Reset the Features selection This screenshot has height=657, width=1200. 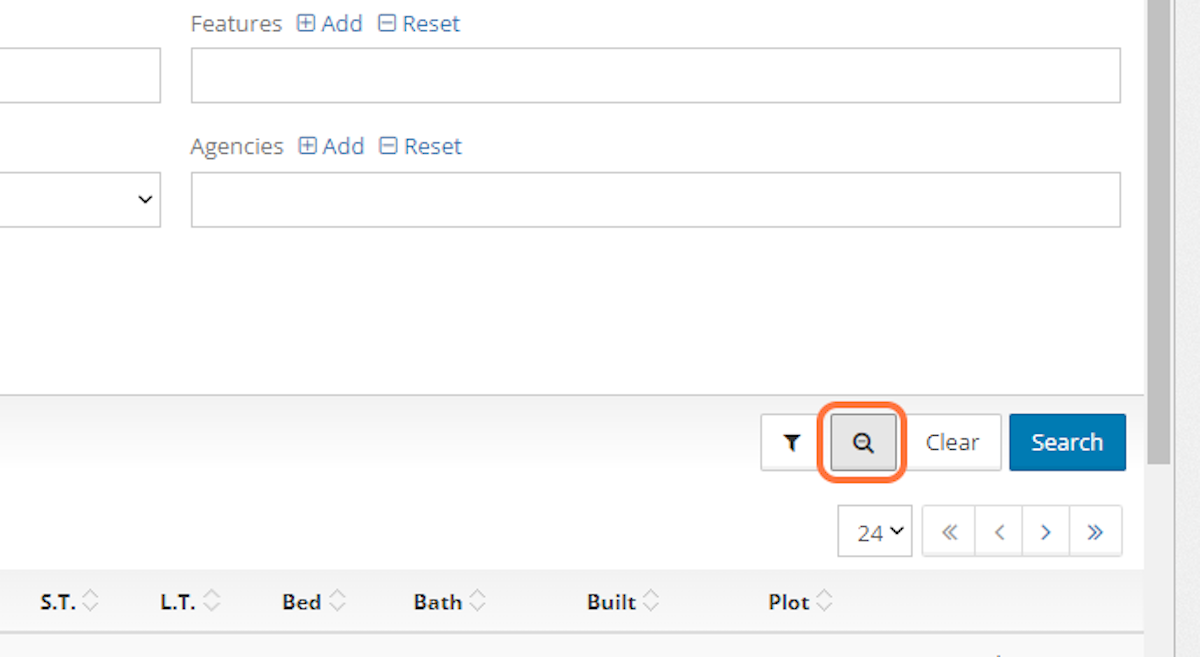click(419, 24)
